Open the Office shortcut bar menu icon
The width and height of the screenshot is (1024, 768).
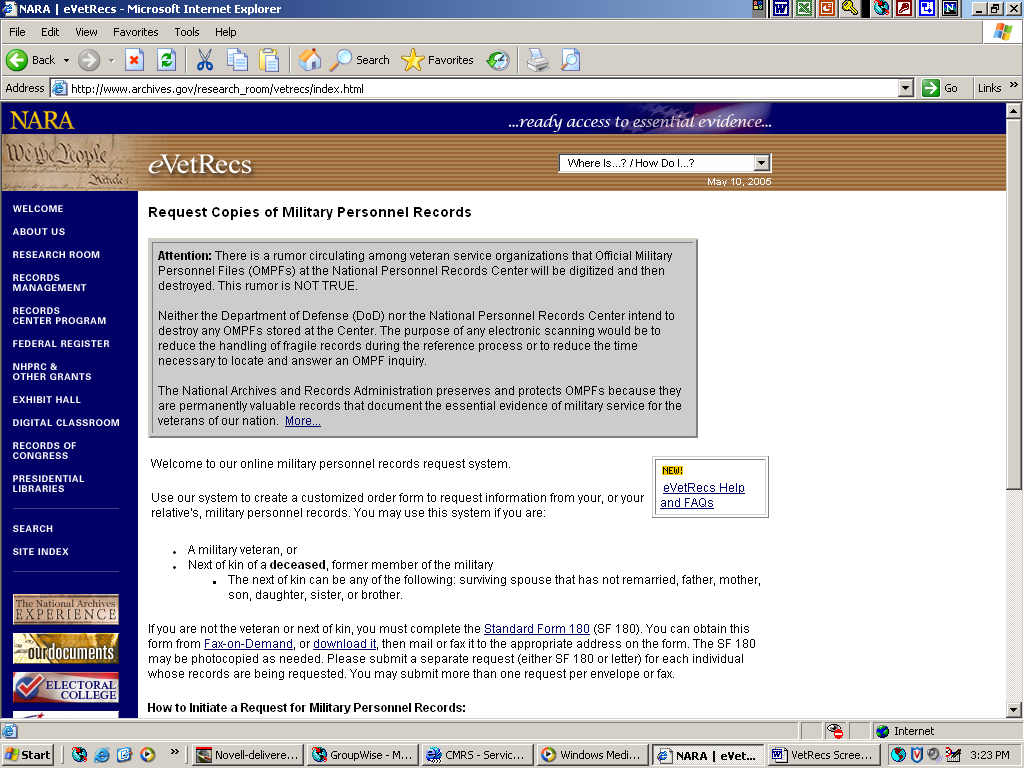(758, 8)
